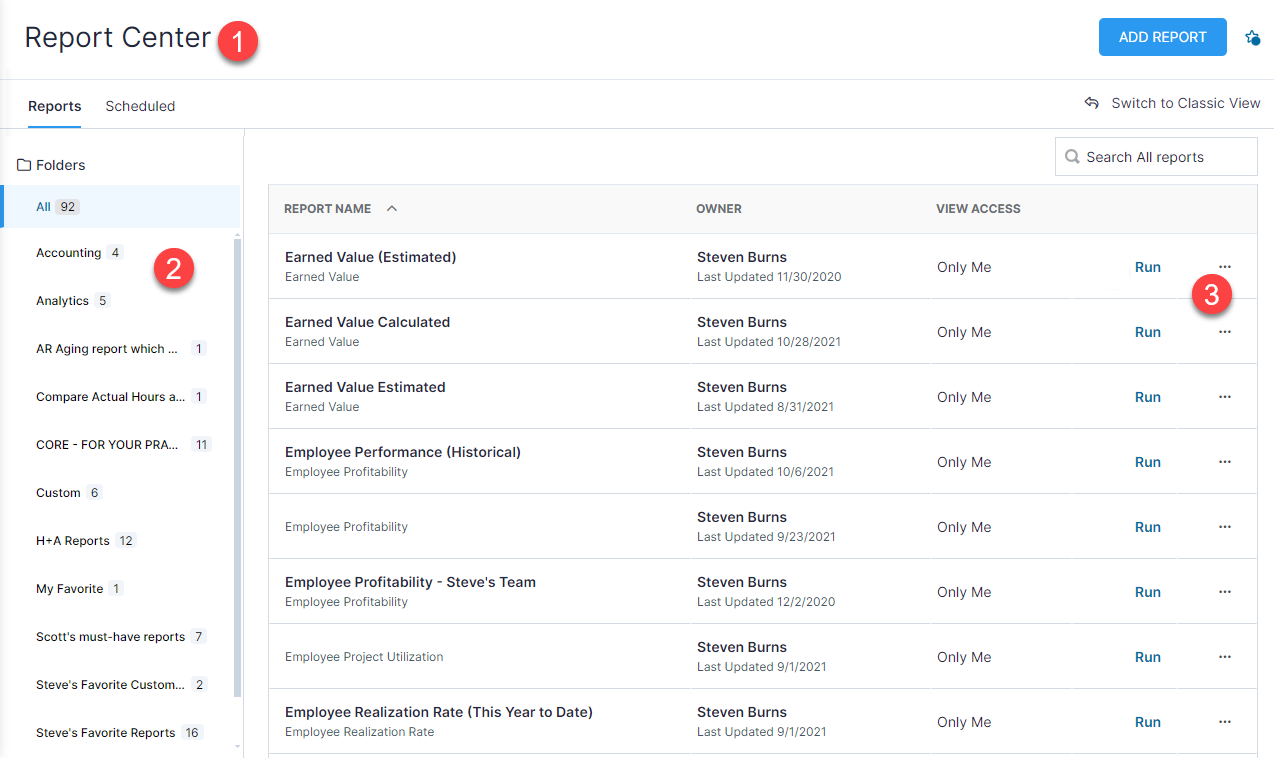
Task: Click the ADD REPORT button
Action: pyautogui.click(x=1162, y=37)
